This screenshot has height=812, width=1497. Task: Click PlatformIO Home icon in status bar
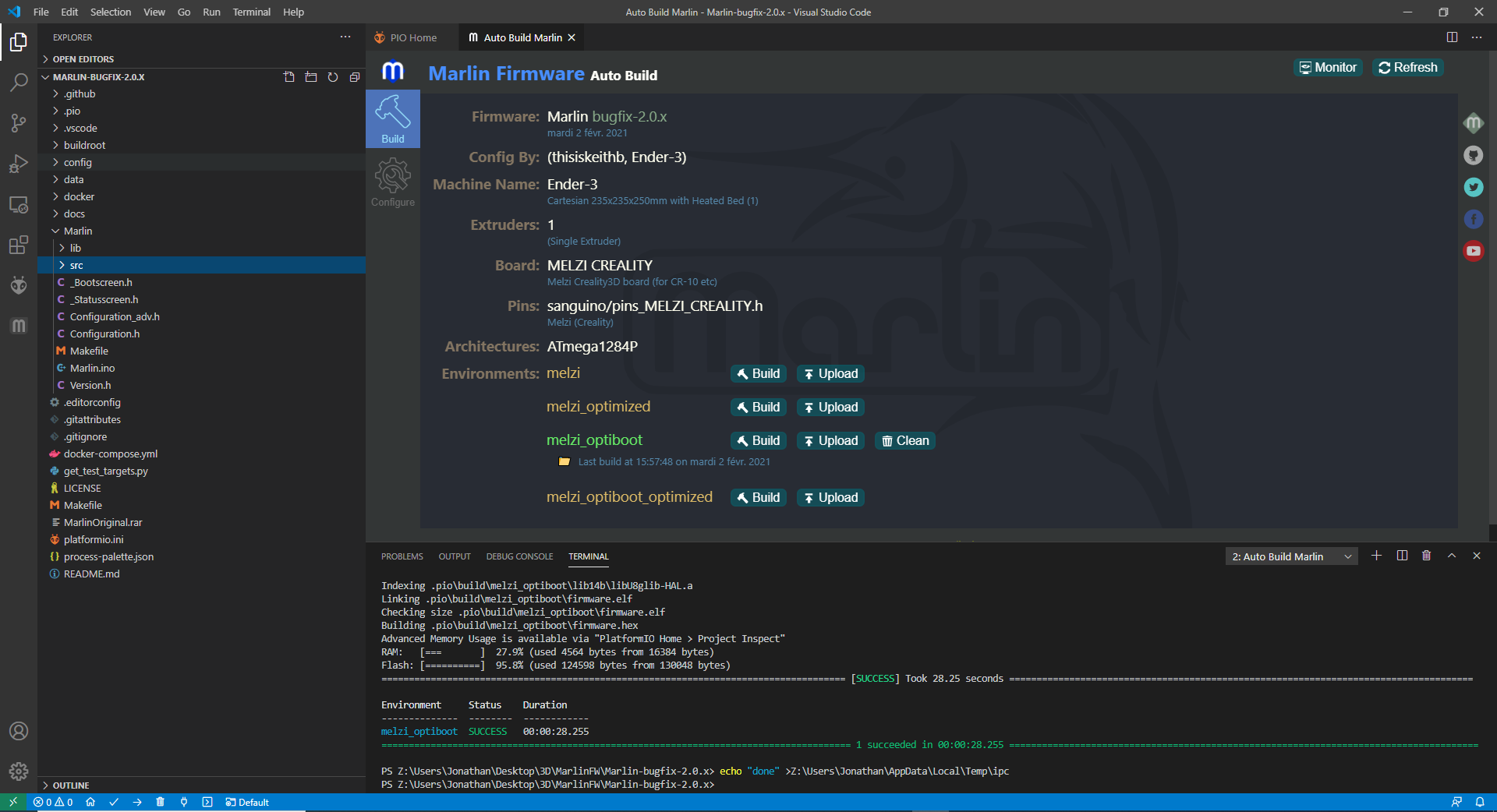90,802
